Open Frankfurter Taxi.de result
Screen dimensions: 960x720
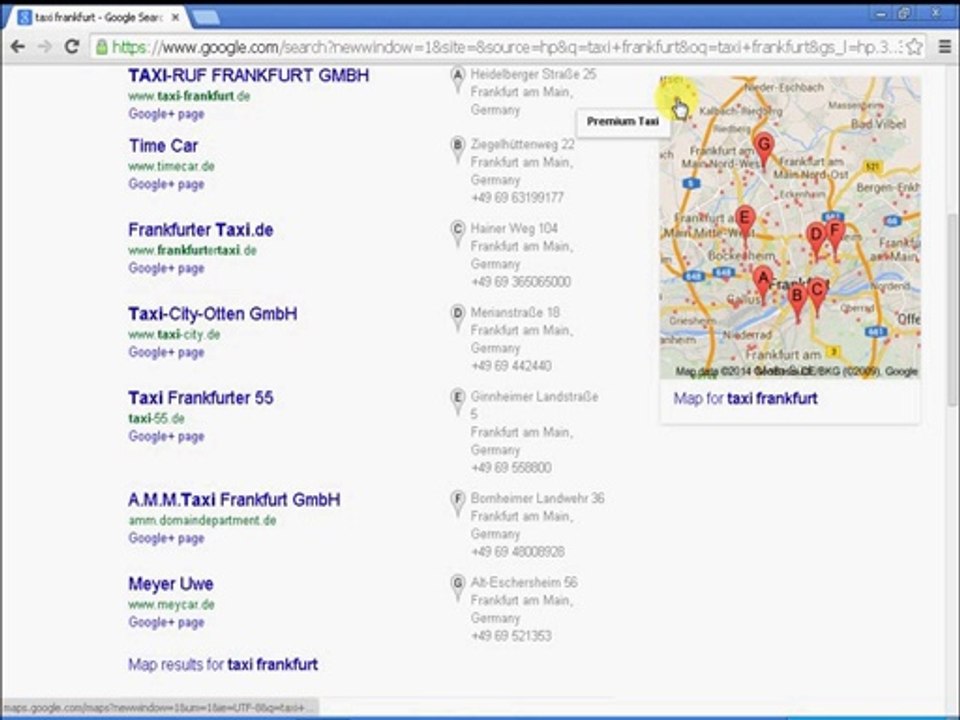201,230
